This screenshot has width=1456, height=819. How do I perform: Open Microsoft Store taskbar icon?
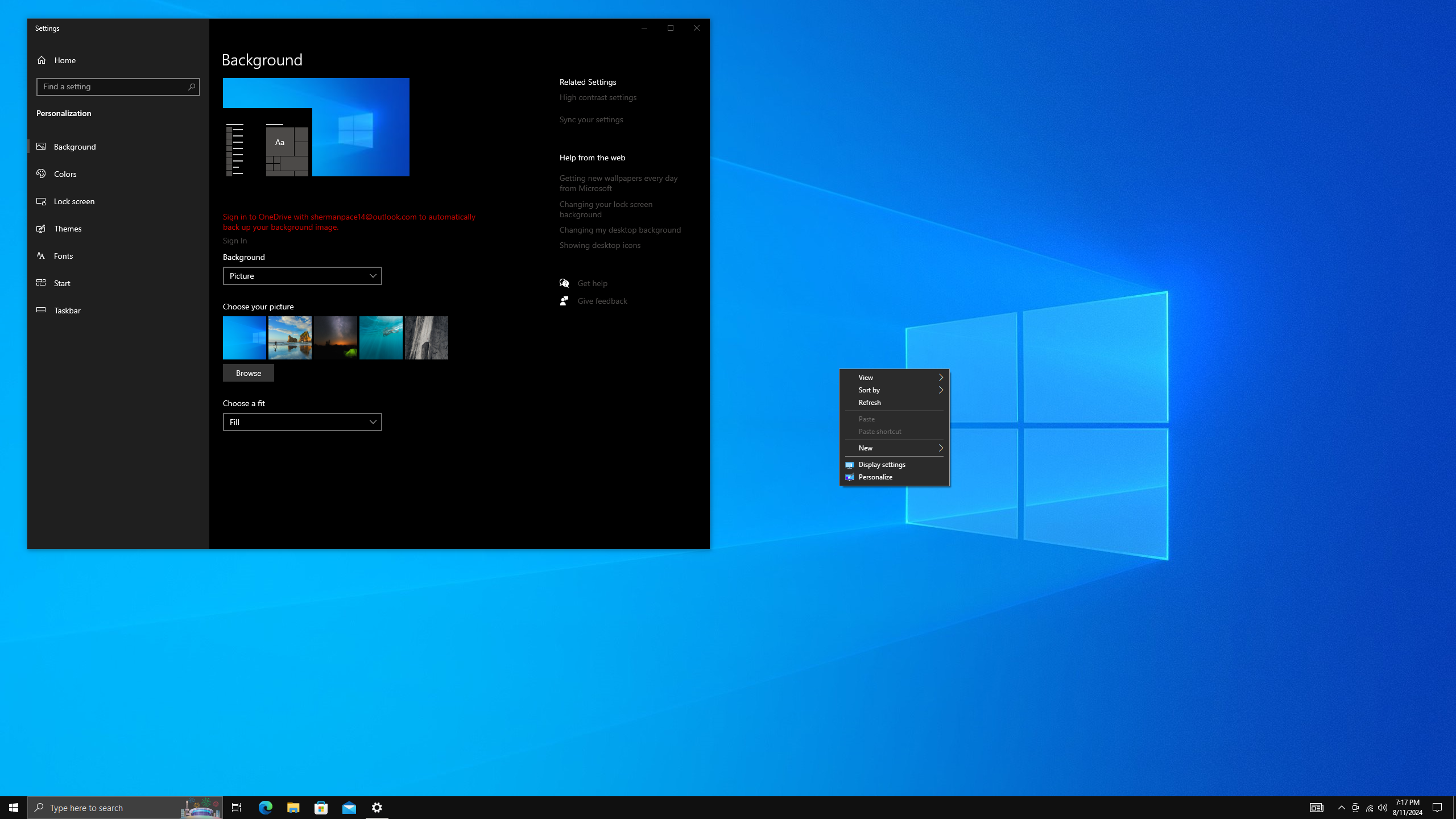point(321,807)
